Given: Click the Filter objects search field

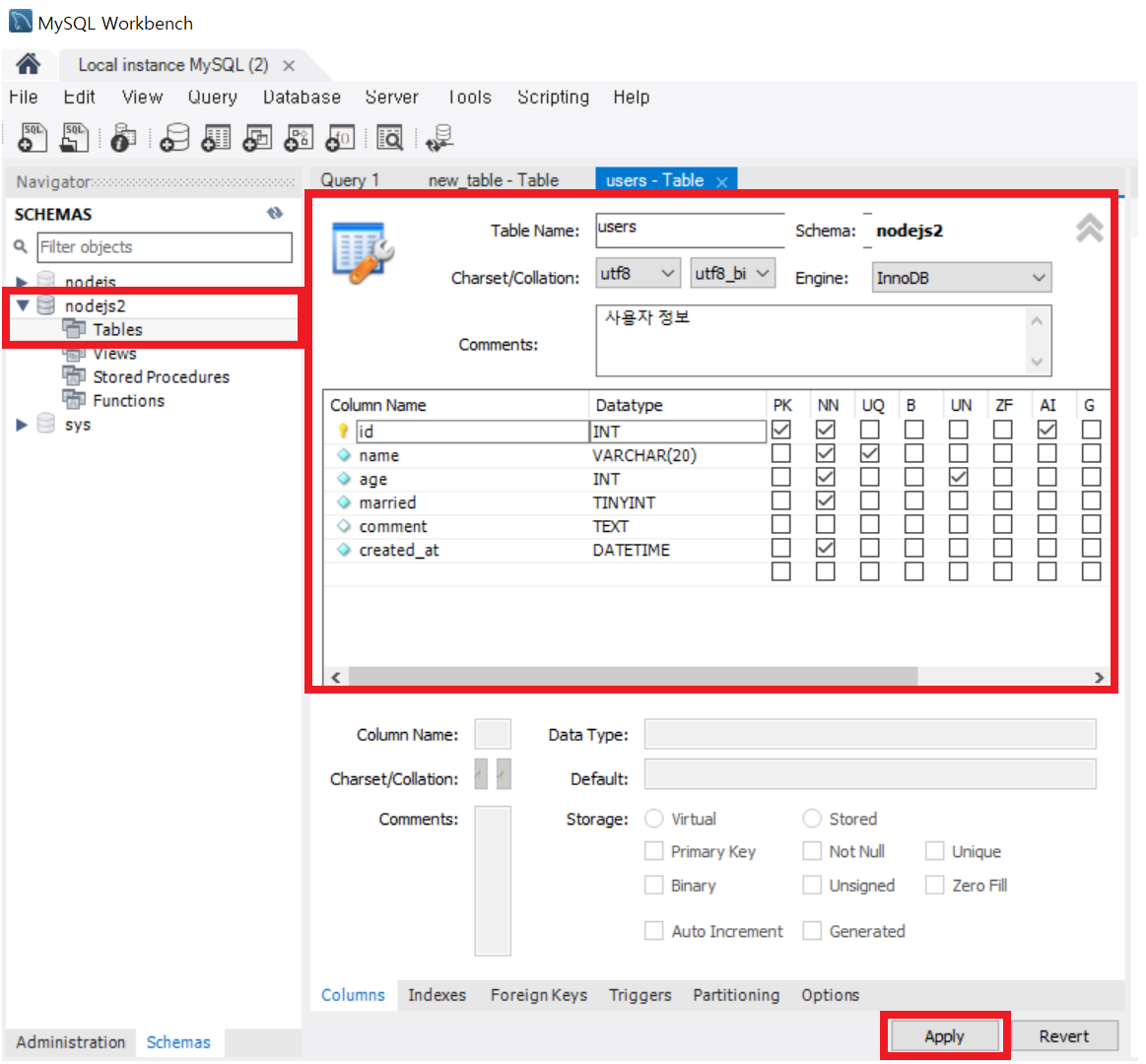Looking at the screenshot, I should point(165,247).
